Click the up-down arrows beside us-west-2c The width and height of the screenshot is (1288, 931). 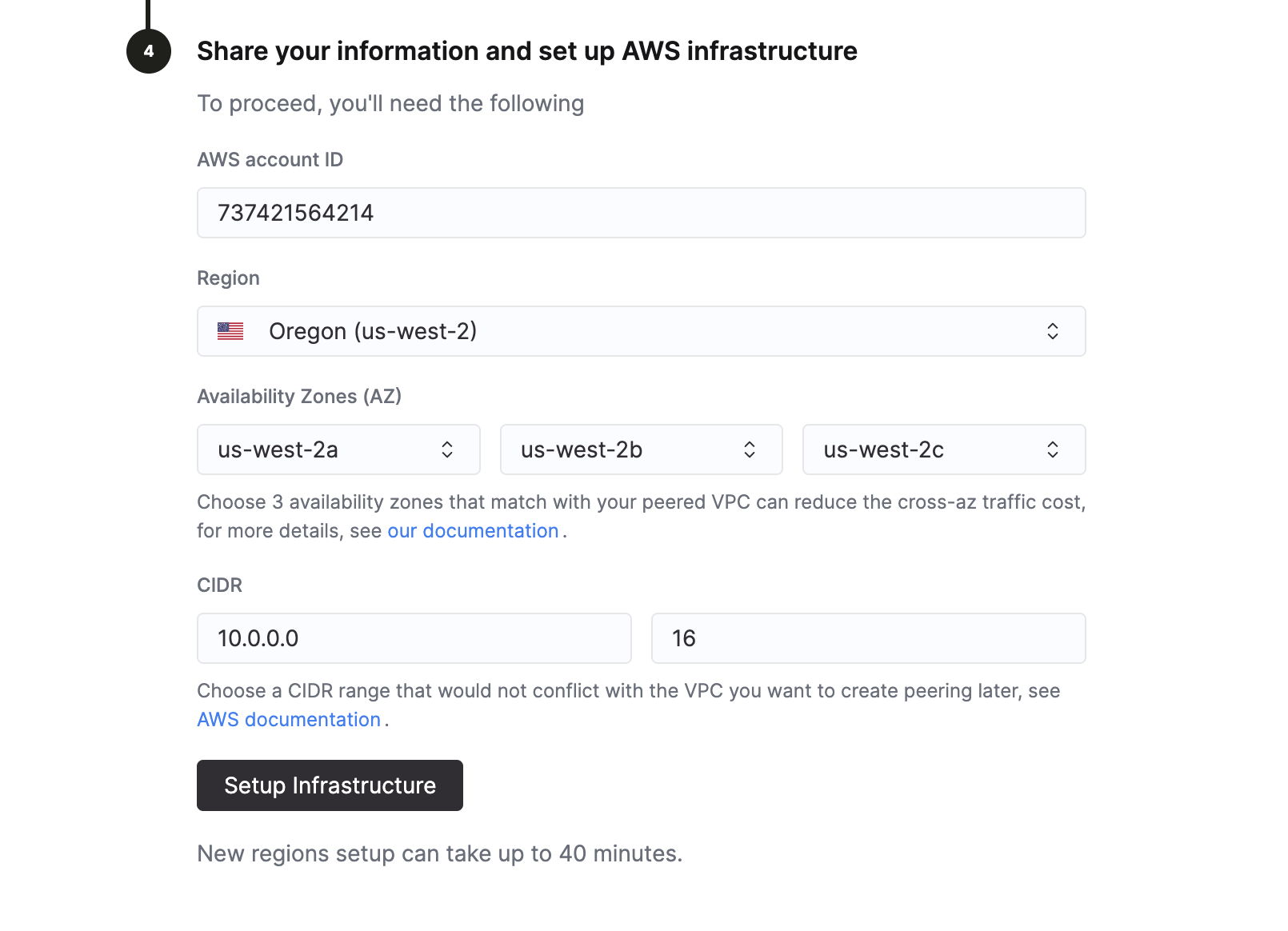tap(1052, 450)
